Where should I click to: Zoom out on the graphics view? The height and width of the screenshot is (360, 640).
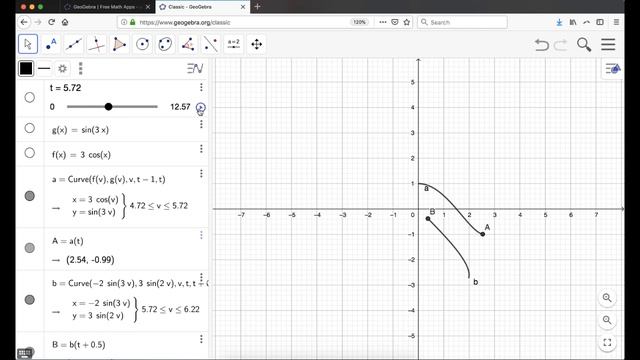click(607, 320)
